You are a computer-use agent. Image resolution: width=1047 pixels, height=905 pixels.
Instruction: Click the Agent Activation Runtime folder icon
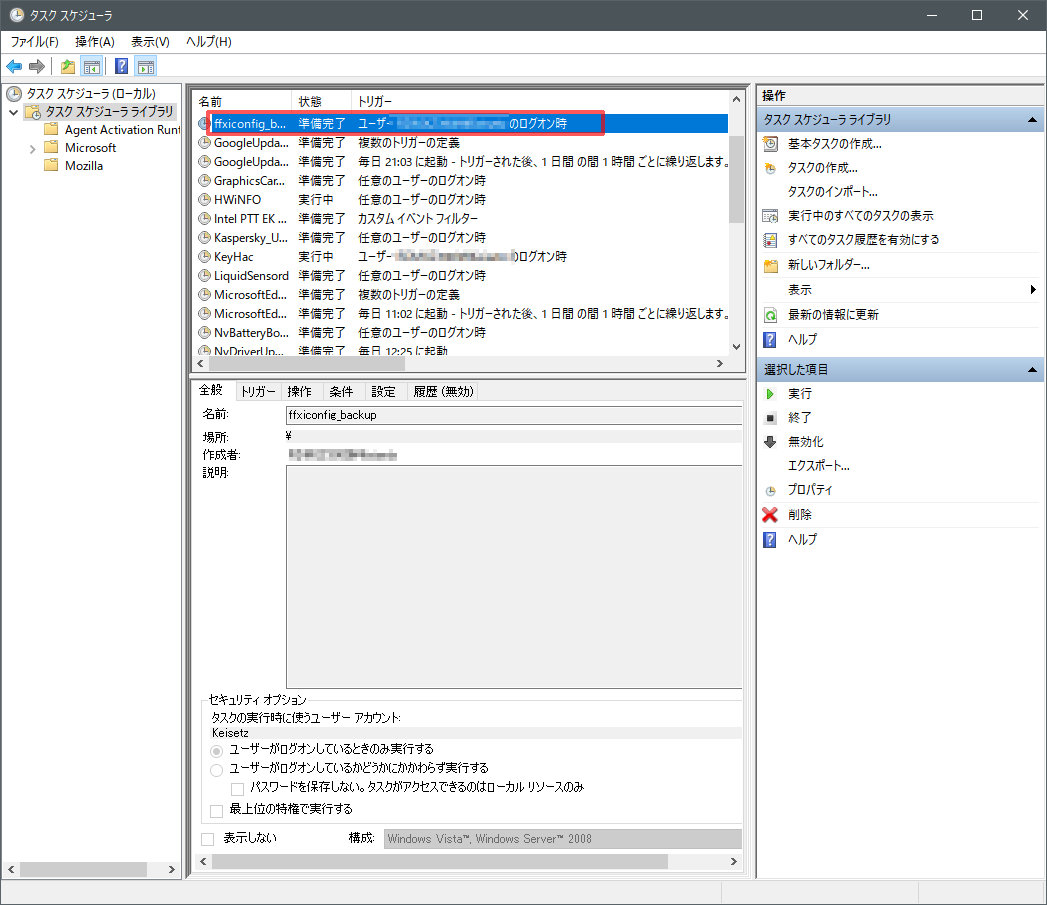coord(51,129)
